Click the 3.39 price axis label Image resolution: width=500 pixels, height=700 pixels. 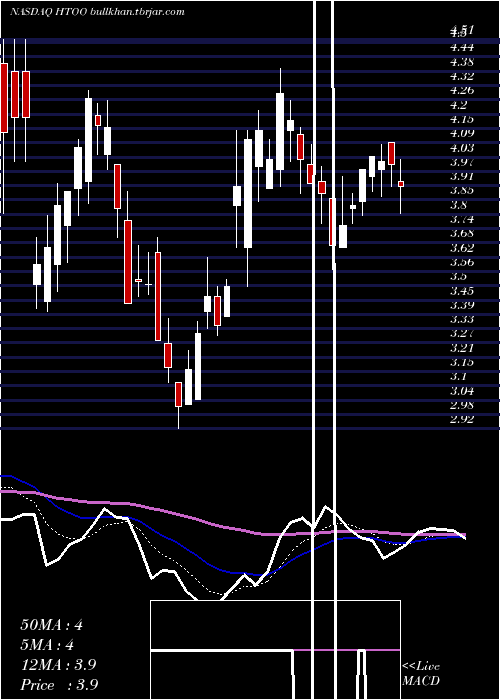[462, 305]
